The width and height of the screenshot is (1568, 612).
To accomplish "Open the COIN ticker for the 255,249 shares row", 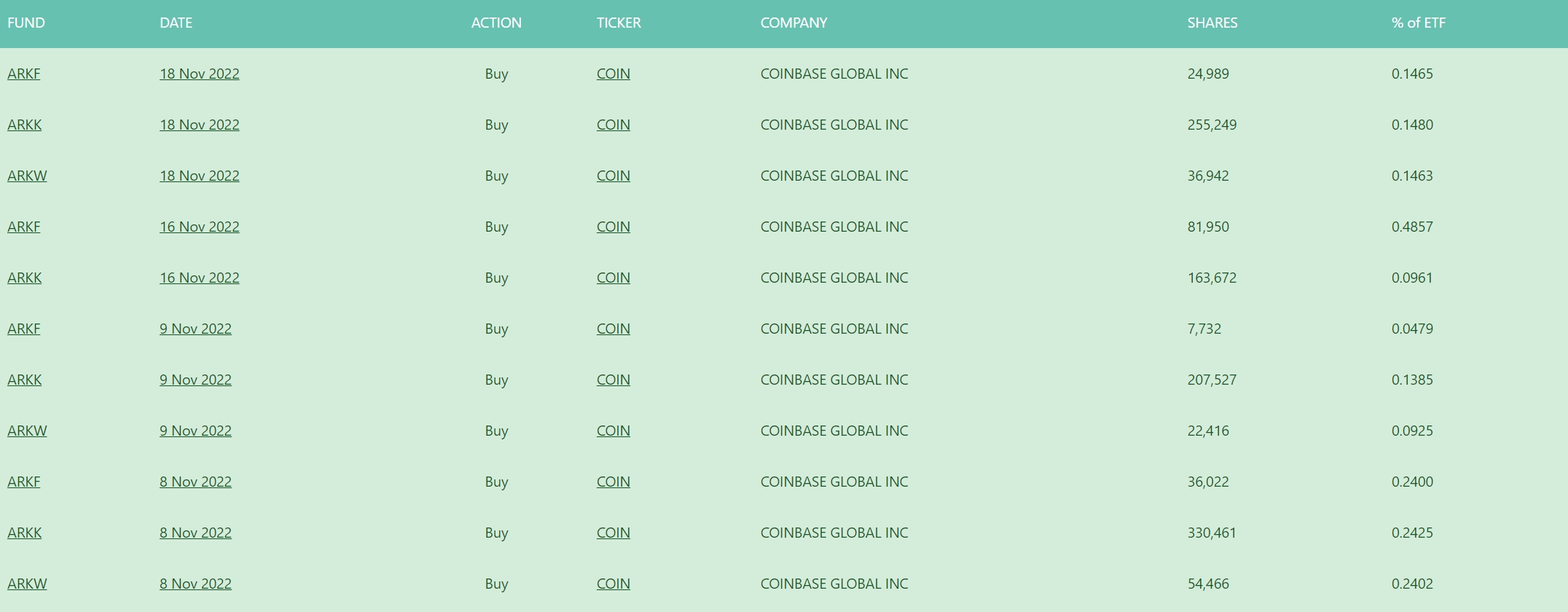I will pos(613,125).
